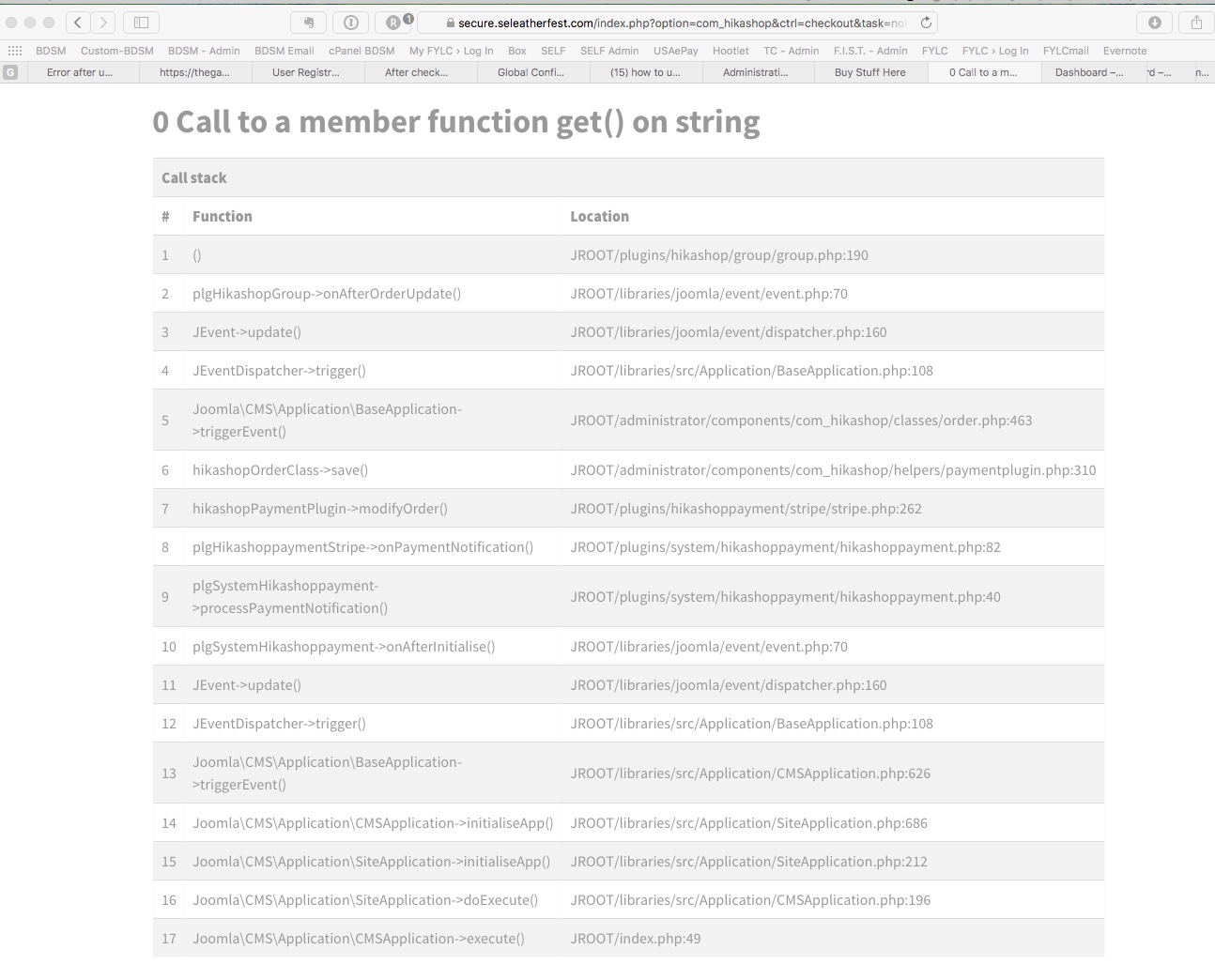1215x980 pixels.
Task: Click the extension icon with badge 1
Action: pos(394,23)
